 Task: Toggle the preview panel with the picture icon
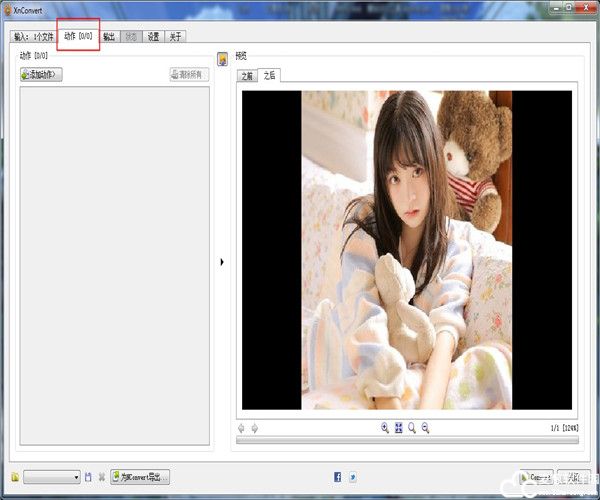(222, 59)
